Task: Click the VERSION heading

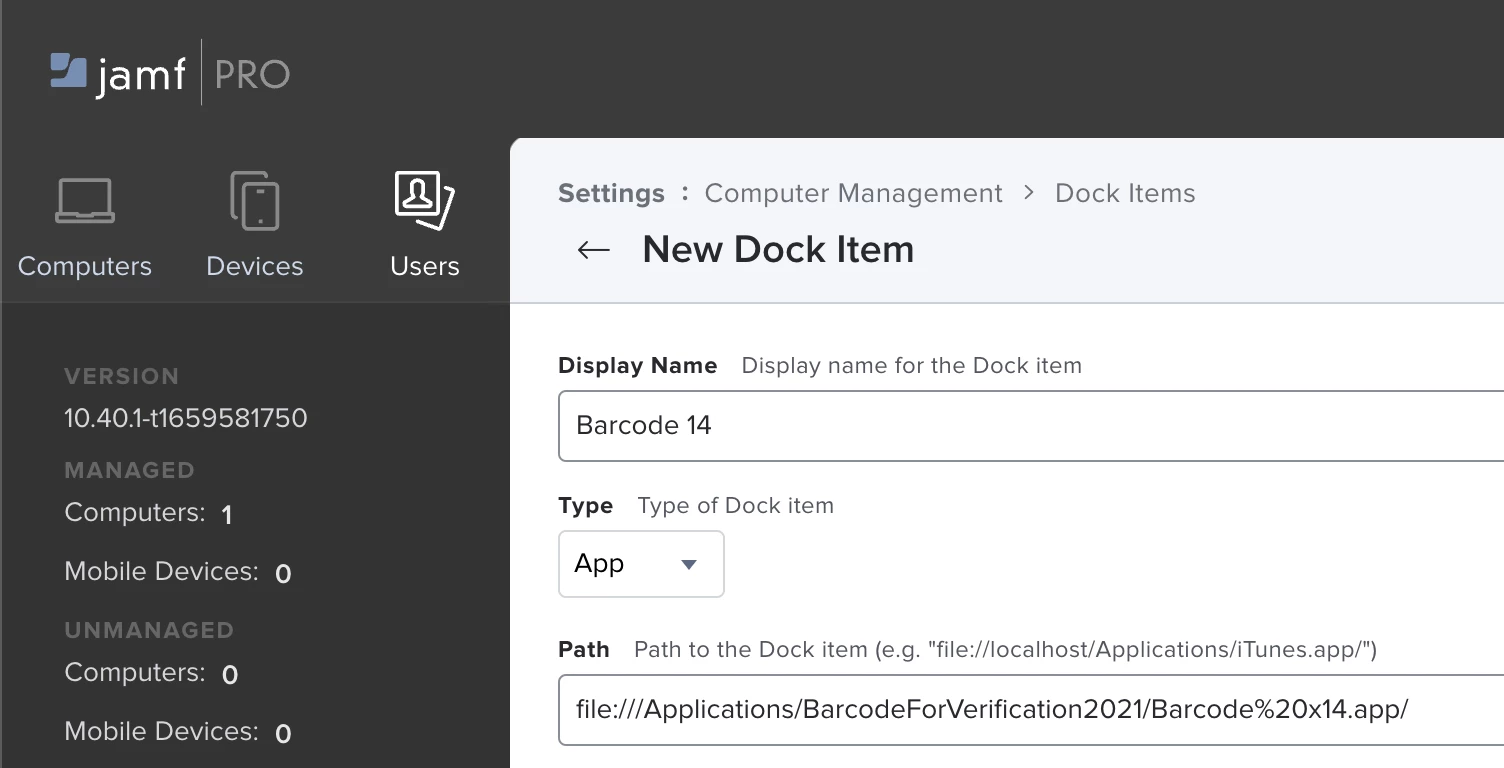Action: coord(122,376)
